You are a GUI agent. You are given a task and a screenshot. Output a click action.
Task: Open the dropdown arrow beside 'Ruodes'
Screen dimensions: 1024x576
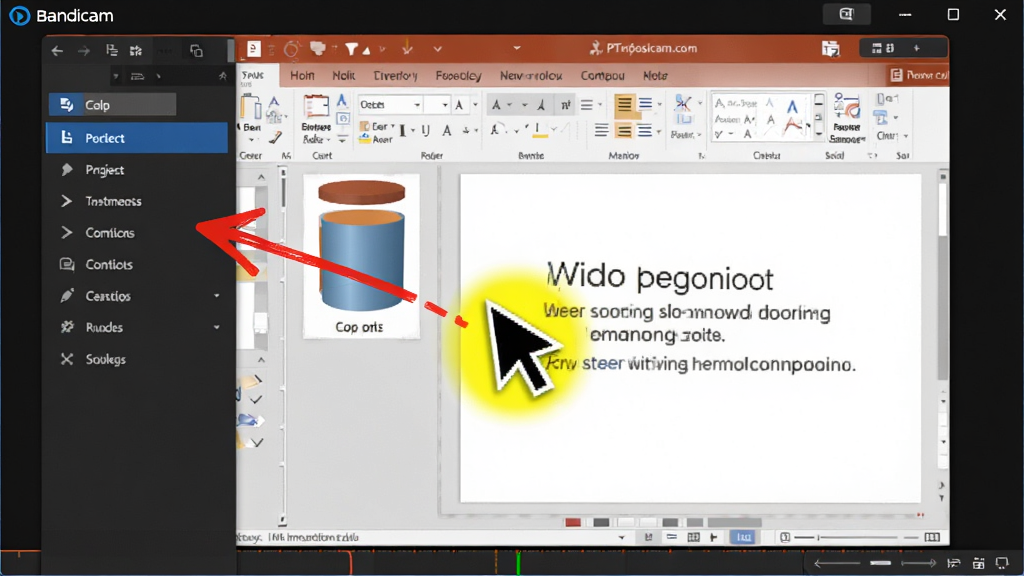pos(217,327)
